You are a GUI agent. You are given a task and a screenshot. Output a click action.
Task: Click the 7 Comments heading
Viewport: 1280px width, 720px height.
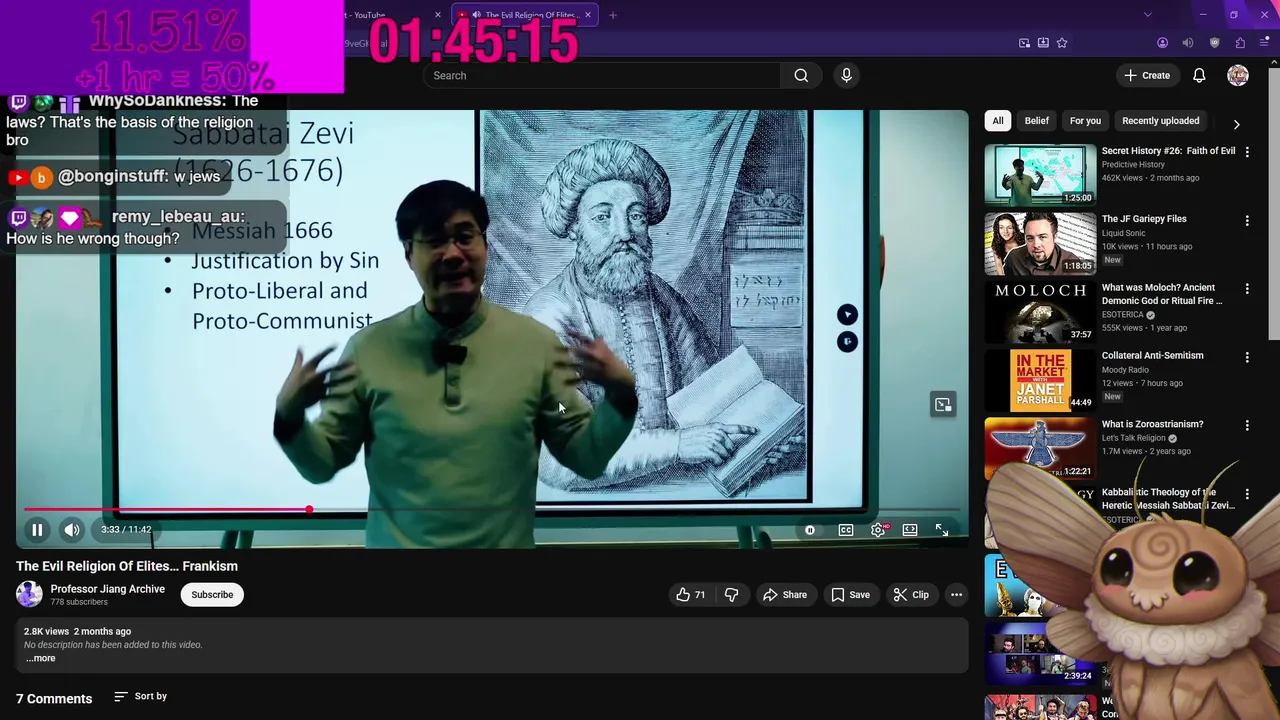click(x=54, y=699)
